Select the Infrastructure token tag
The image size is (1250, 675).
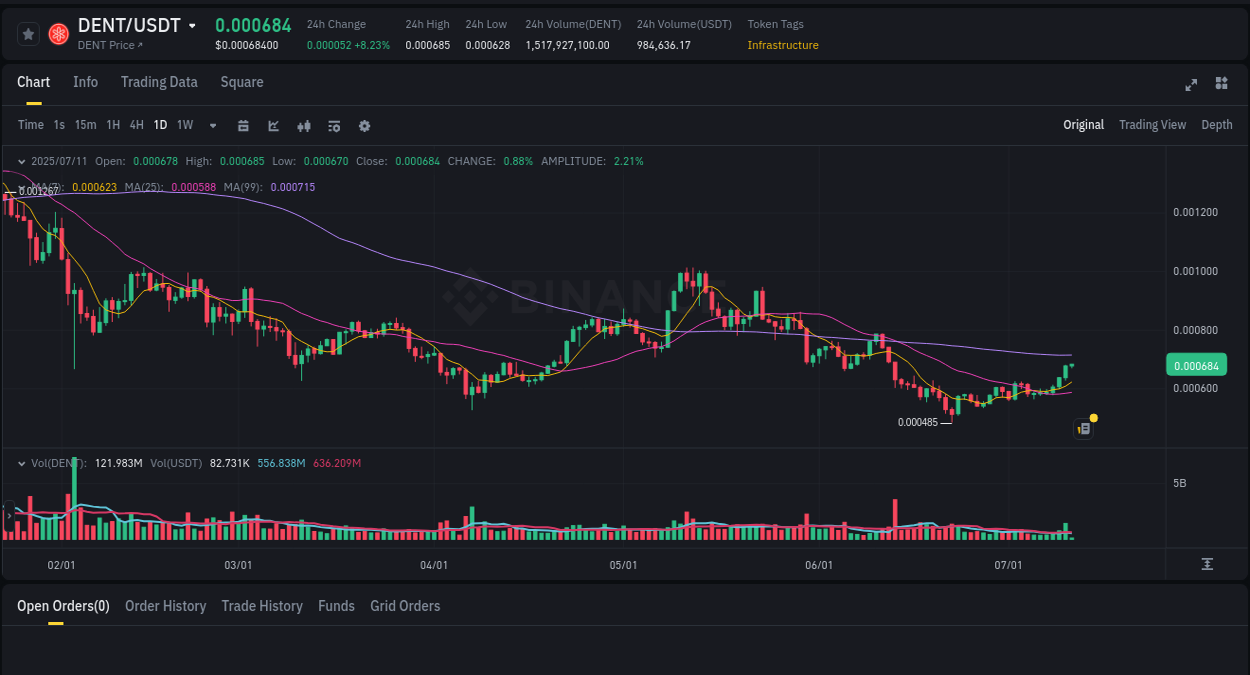click(782, 45)
